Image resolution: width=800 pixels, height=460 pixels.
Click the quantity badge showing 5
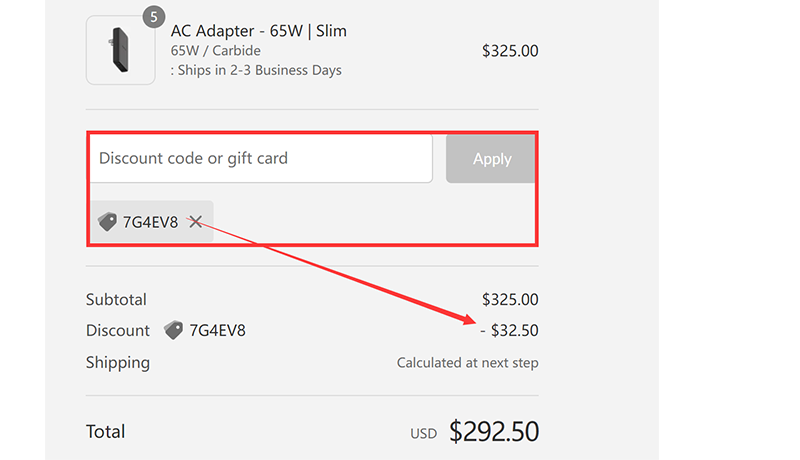[x=153, y=17]
